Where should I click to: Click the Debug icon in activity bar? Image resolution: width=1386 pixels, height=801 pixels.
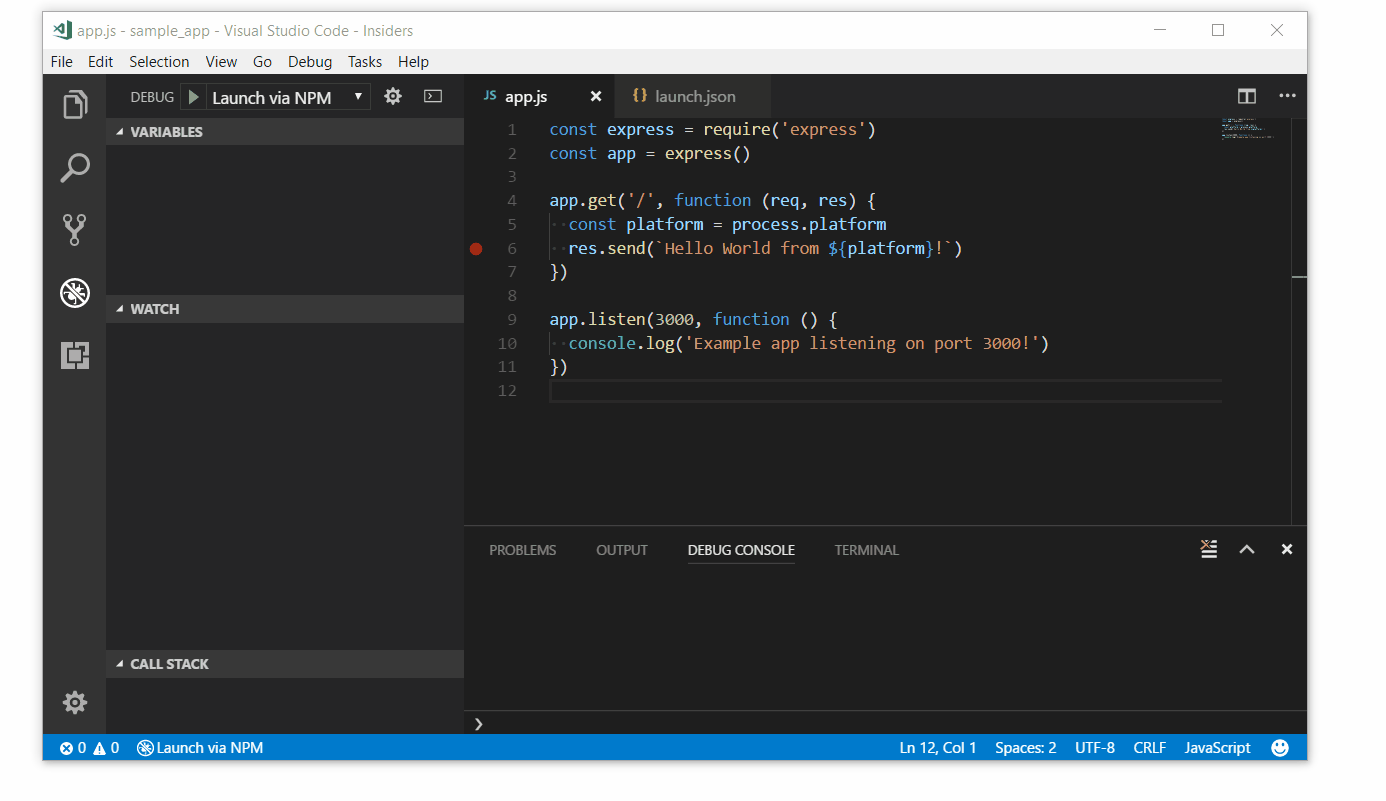point(75,293)
